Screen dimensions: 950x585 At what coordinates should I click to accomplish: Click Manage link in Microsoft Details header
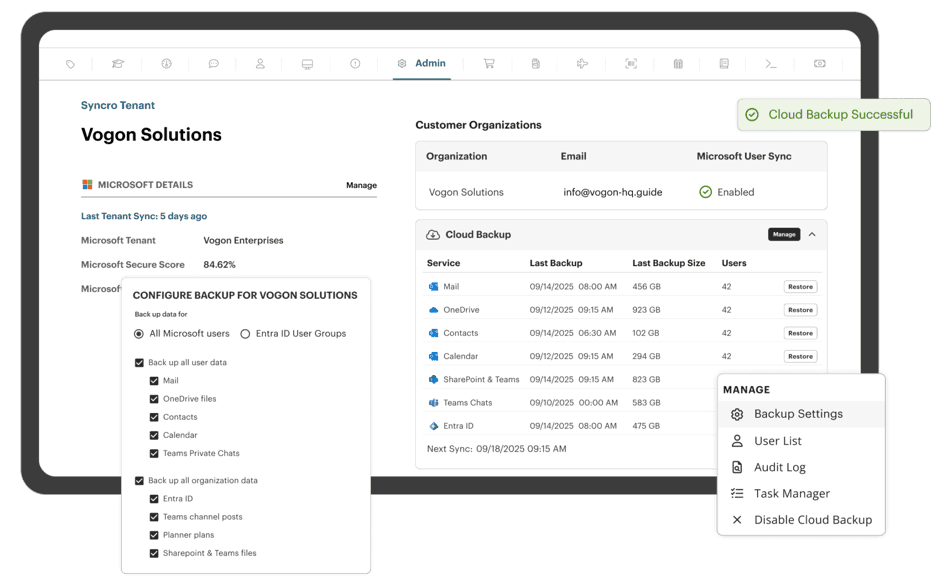point(362,185)
